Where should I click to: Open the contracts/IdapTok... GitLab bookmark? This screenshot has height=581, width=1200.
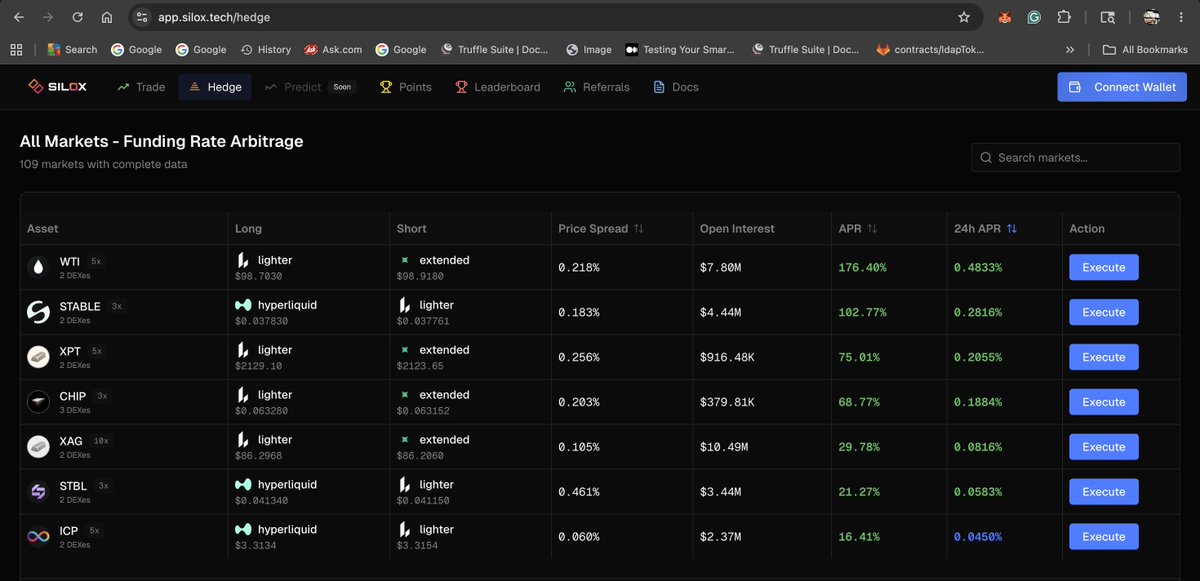(x=930, y=49)
